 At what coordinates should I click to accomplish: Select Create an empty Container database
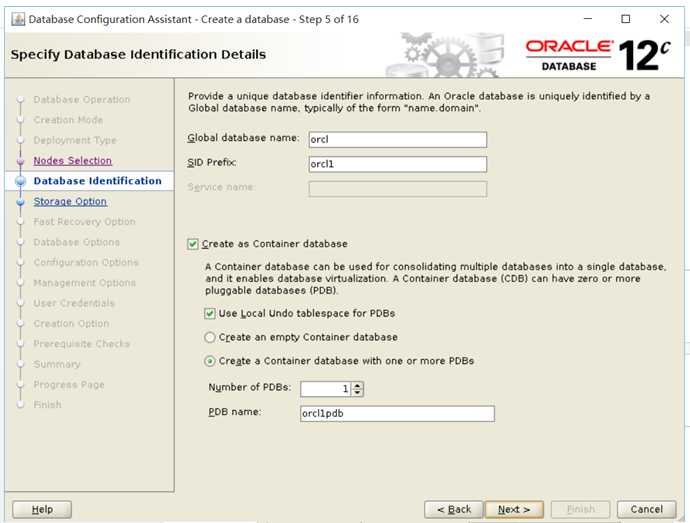[x=210, y=337]
